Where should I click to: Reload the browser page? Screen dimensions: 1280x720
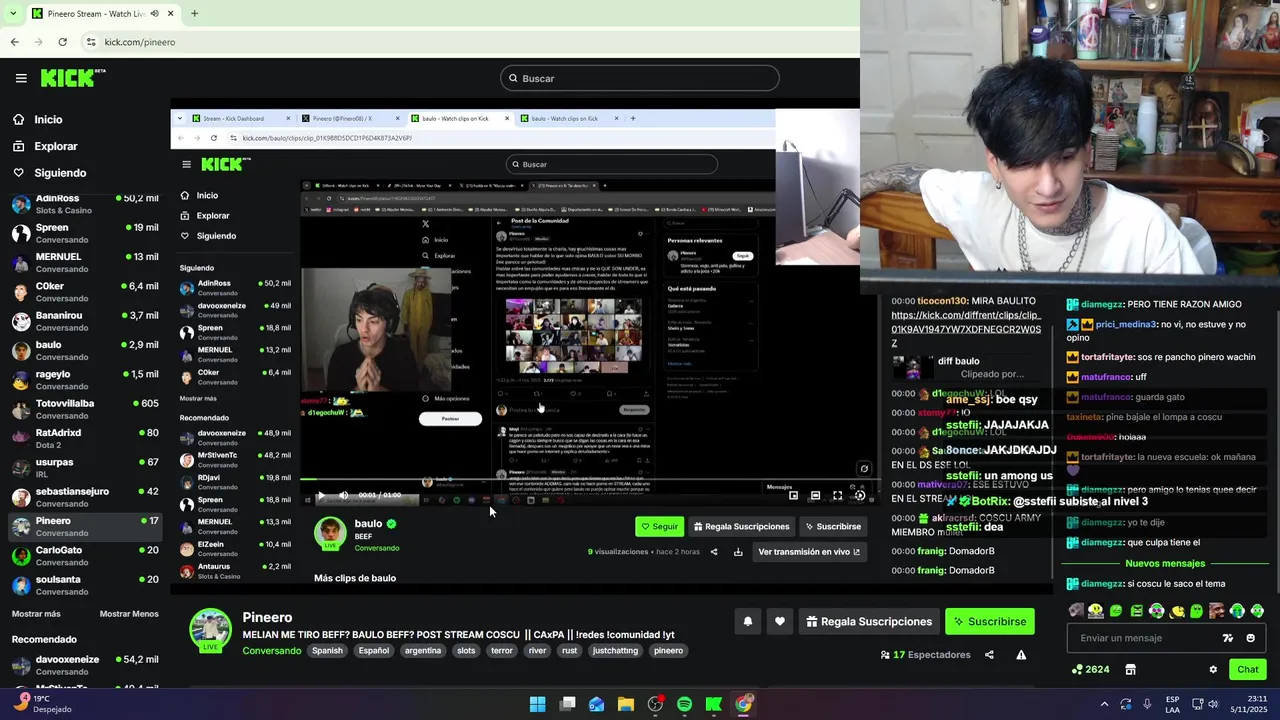pos(62,42)
